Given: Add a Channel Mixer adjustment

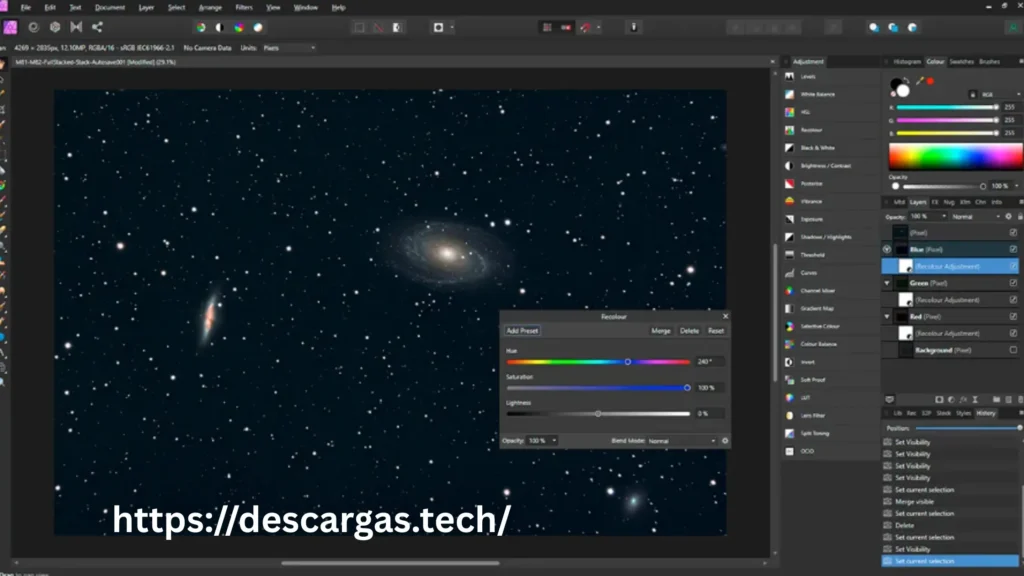Looking at the screenshot, I should (x=831, y=291).
